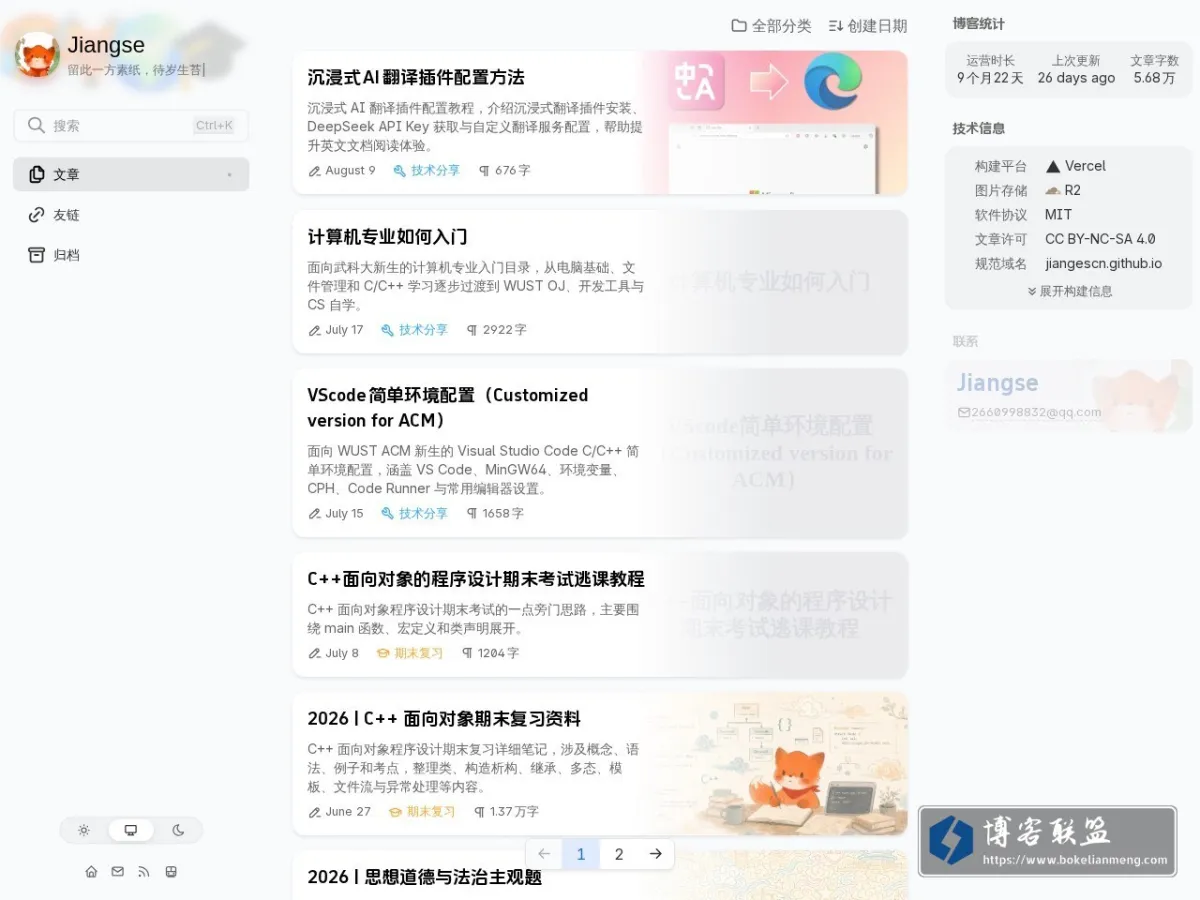Select system theme monitor button
The width and height of the screenshot is (1200, 900).
tap(131, 830)
